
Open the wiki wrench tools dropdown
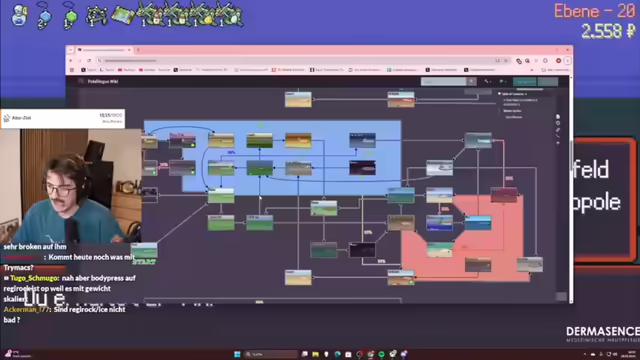point(487,82)
